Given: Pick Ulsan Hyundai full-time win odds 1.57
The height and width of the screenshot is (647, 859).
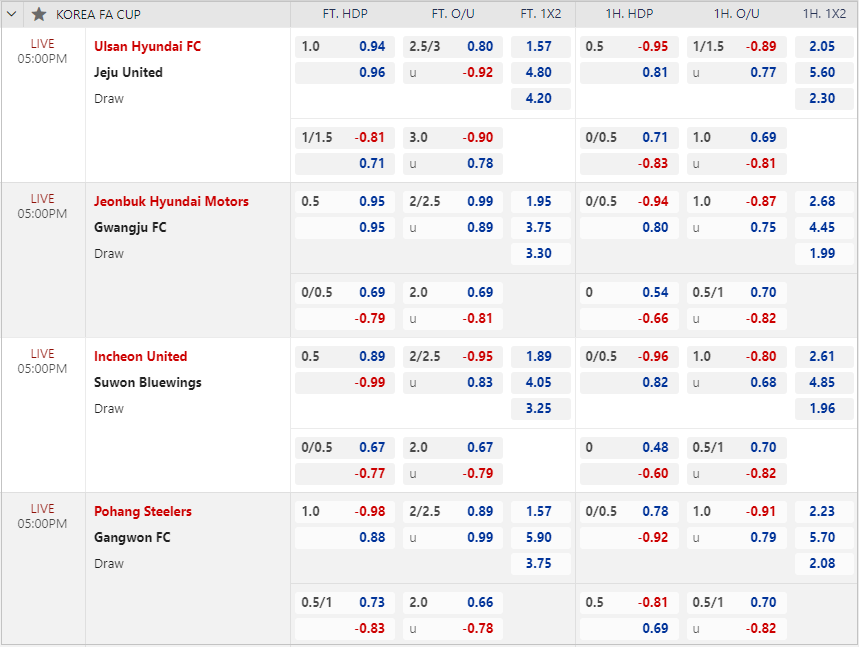Looking at the screenshot, I should pos(540,47).
